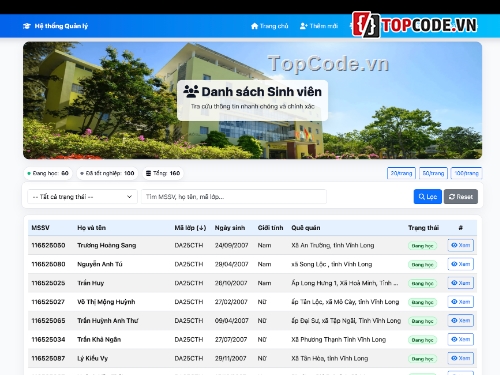Sort by Mã lớp column header
This screenshot has height=375, width=500.
pyautogui.click(x=190, y=228)
